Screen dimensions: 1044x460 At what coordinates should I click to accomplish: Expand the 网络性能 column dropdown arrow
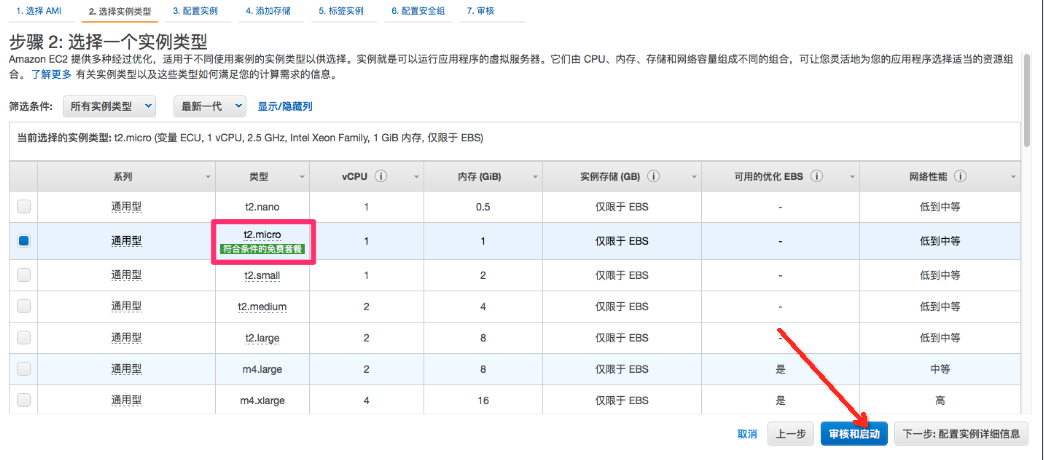[1013, 177]
